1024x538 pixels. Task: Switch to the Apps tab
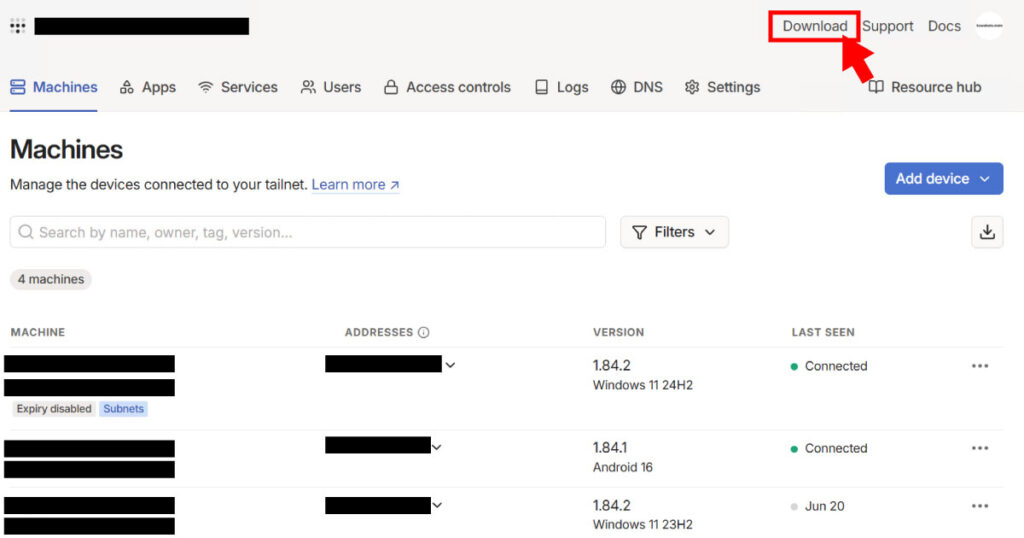point(148,87)
